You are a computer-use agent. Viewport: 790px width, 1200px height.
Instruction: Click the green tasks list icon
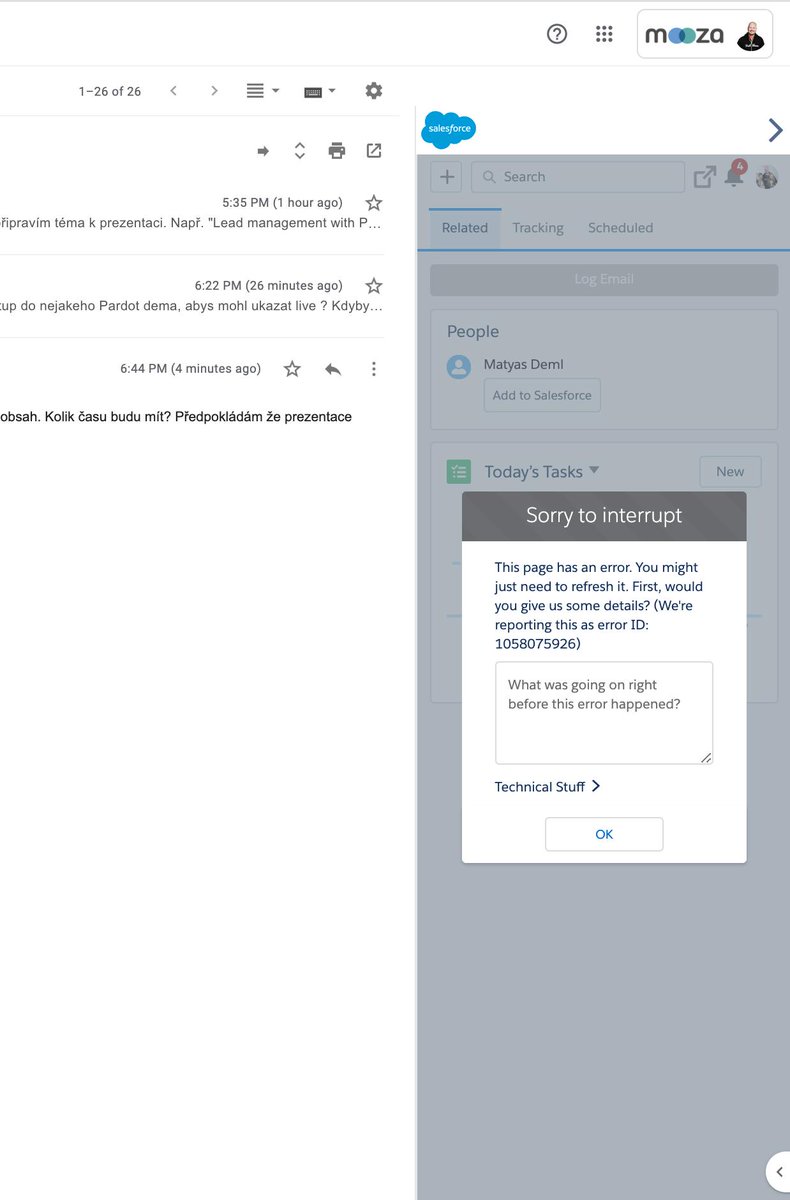tap(459, 471)
